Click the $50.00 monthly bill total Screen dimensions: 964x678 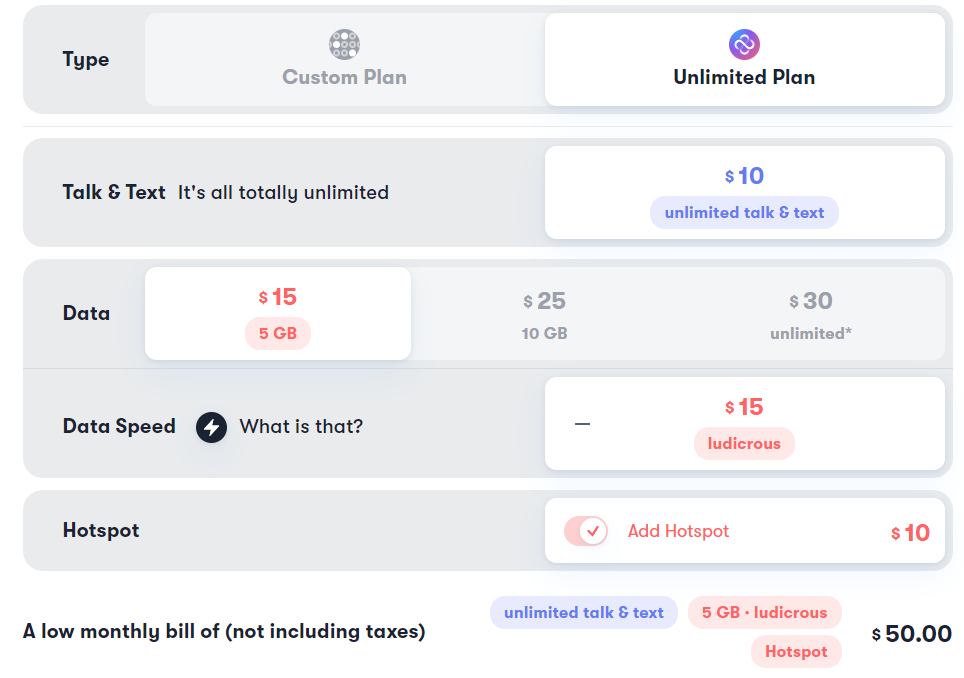pos(912,634)
